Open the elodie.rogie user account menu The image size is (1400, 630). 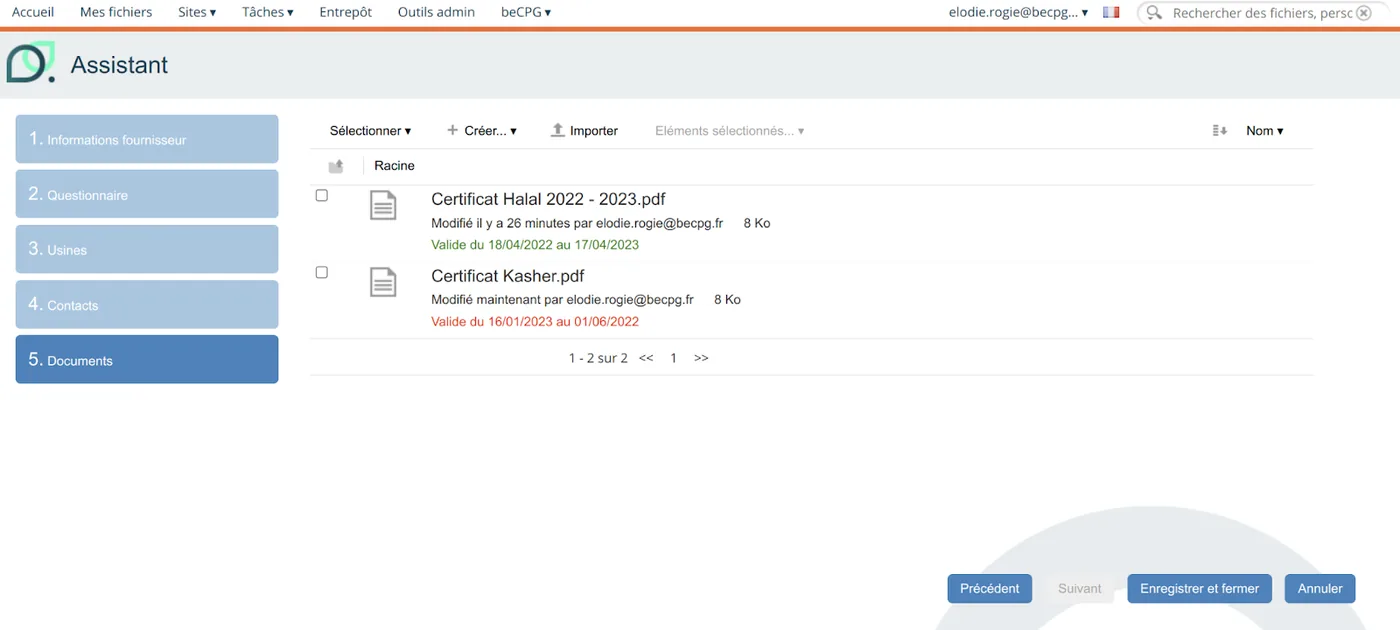[x=1018, y=12]
